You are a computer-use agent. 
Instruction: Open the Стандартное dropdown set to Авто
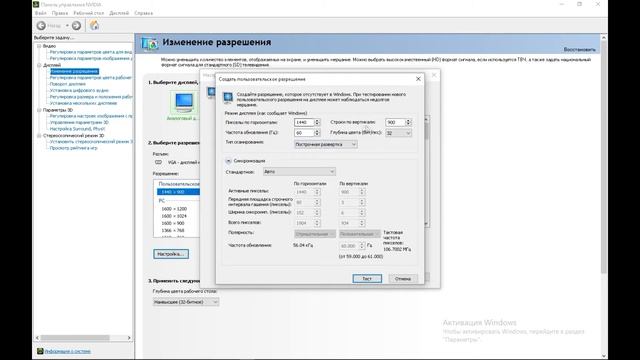point(299,172)
